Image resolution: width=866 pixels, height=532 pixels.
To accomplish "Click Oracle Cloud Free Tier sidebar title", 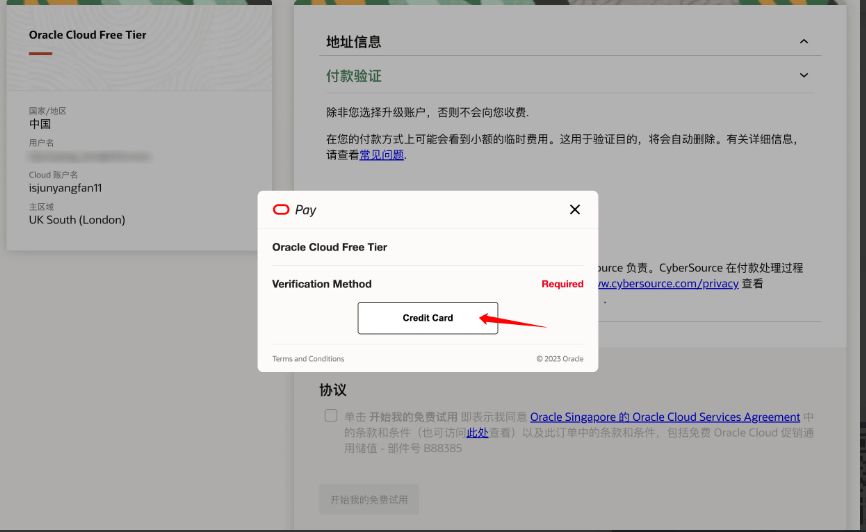I will [x=87, y=35].
